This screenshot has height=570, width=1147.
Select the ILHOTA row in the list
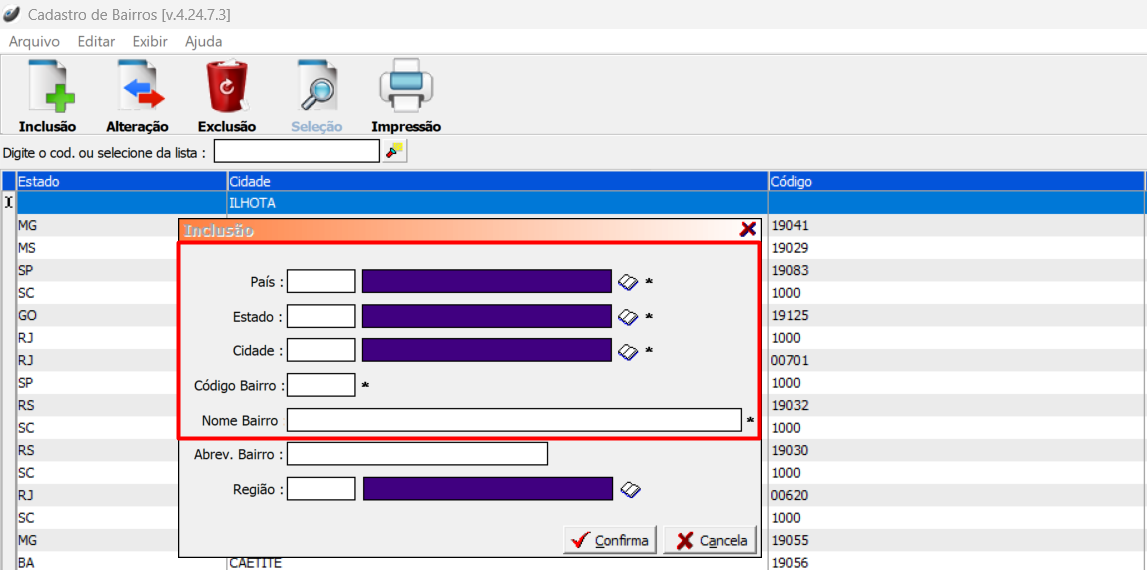coord(496,203)
